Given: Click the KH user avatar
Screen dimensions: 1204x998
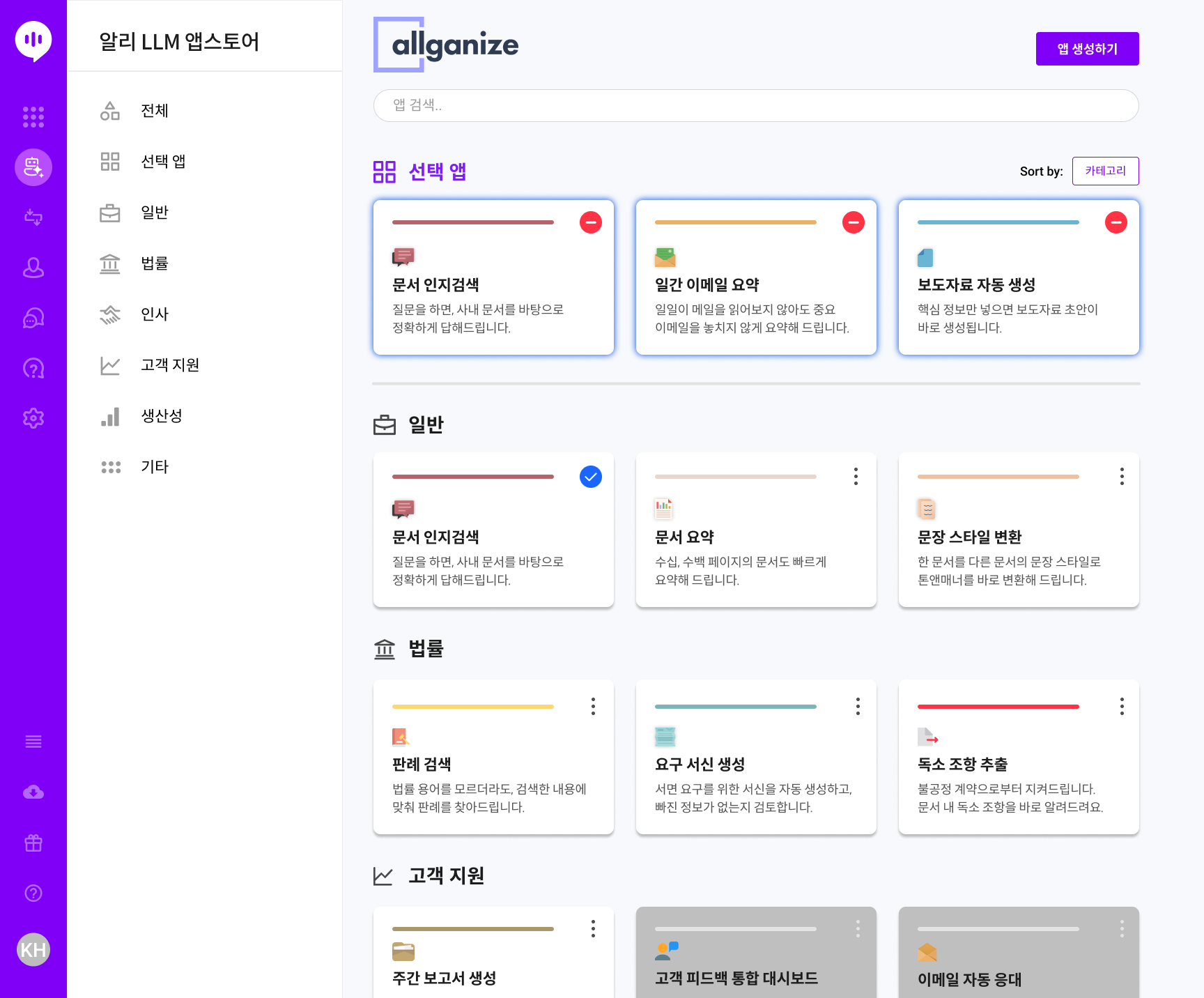Looking at the screenshot, I should click(33, 949).
